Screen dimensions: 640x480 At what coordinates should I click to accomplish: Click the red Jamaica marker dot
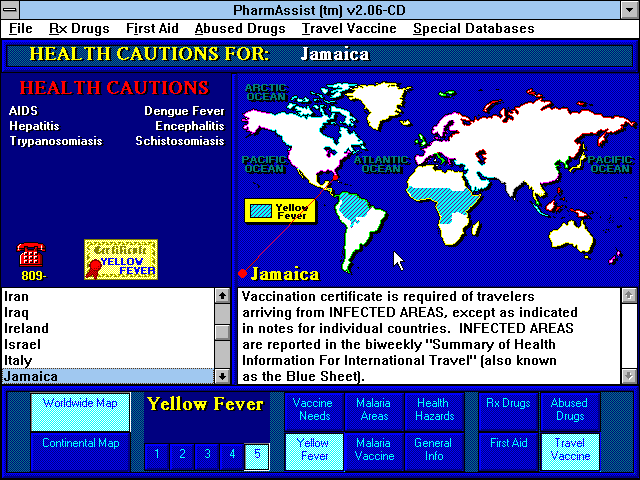(243, 273)
